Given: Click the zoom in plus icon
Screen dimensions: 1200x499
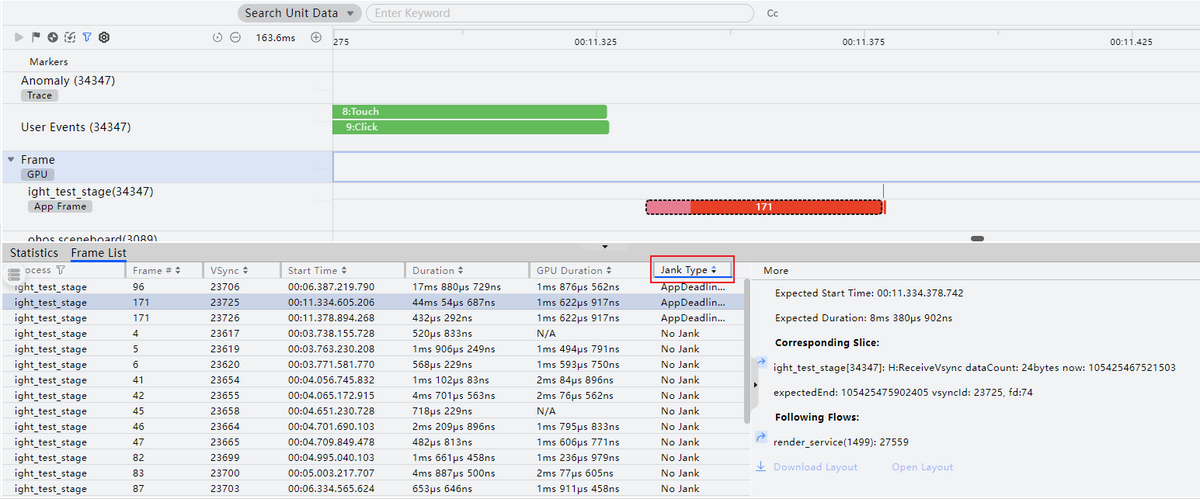Looking at the screenshot, I should tap(316, 37).
